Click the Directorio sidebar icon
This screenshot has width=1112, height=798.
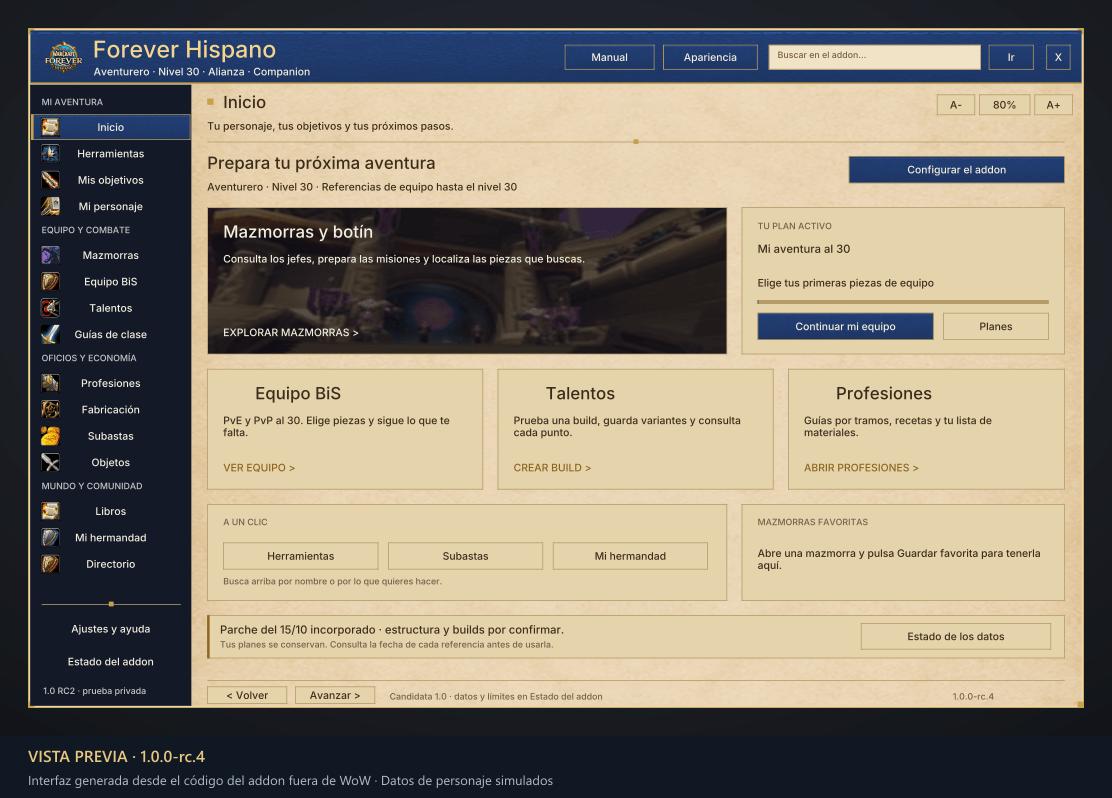coord(50,564)
